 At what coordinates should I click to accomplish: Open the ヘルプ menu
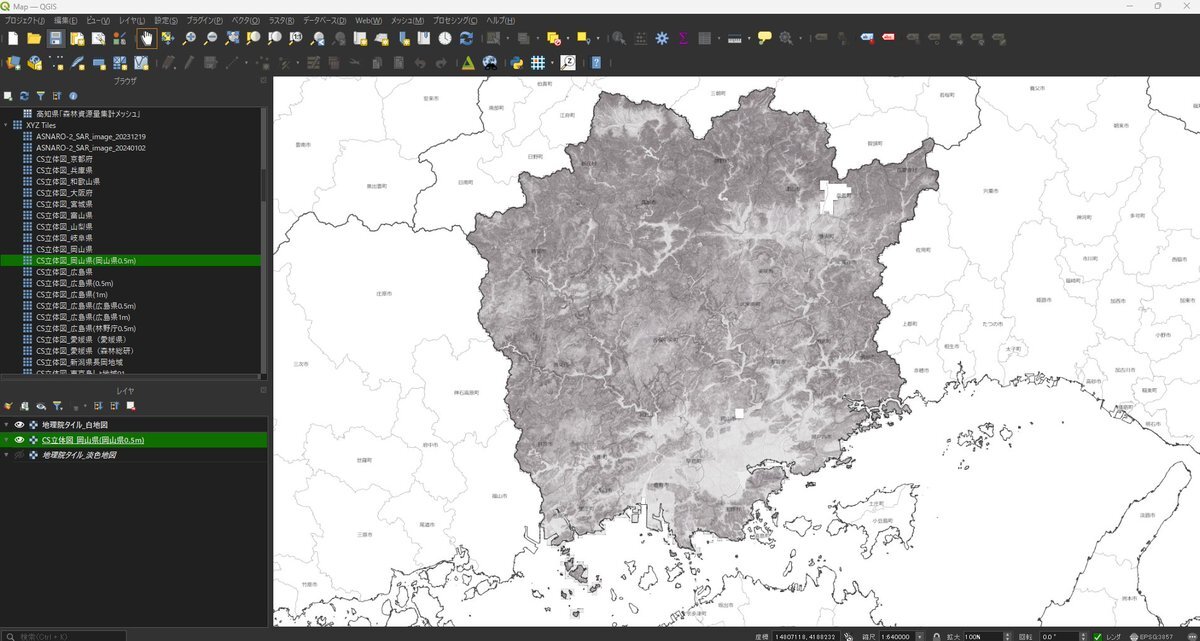click(x=500, y=20)
